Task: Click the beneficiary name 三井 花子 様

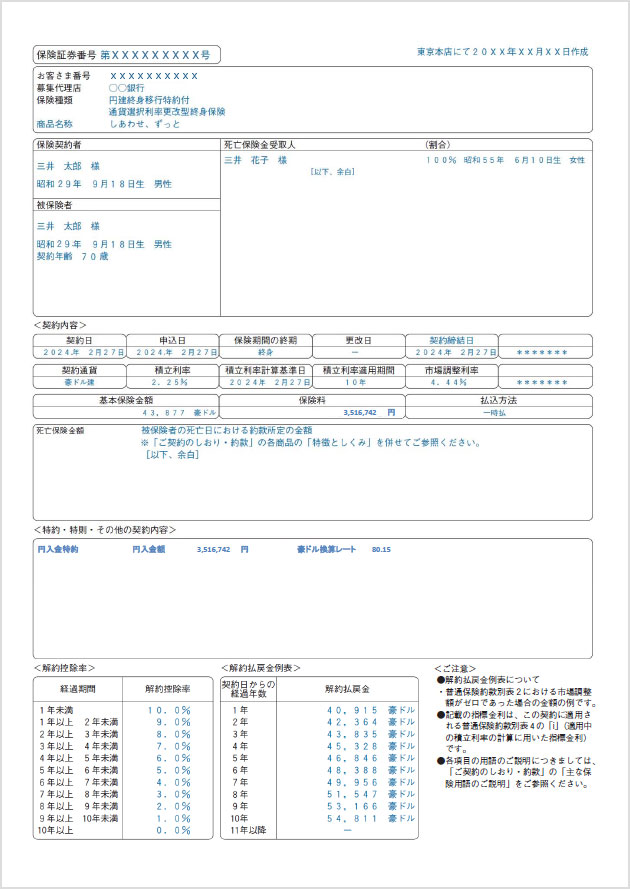Action: click(255, 160)
